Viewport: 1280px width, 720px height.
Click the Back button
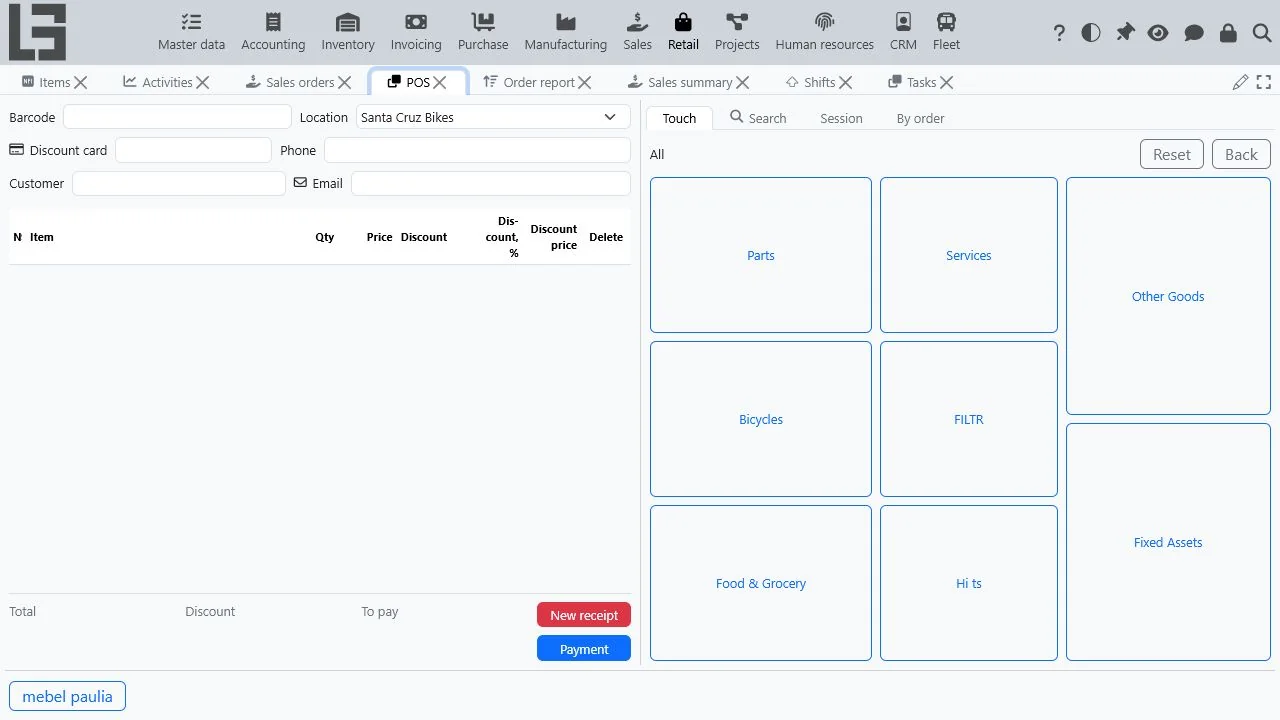coord(1241,154)
